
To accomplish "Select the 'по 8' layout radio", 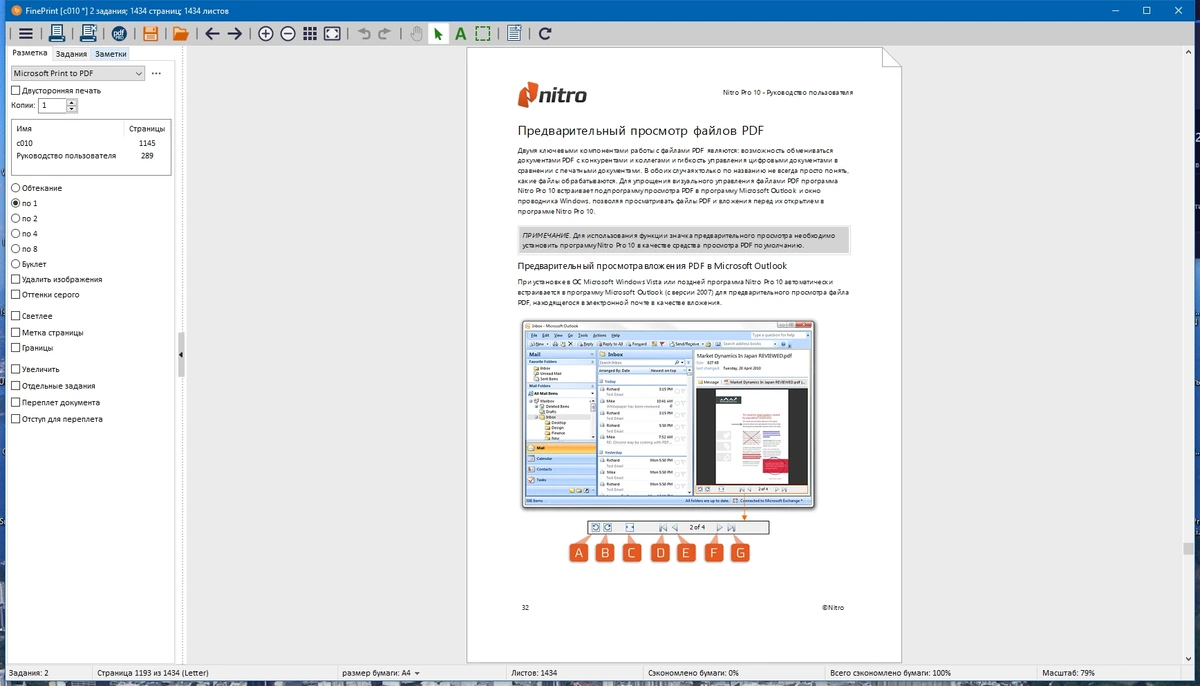I will pos(15,248).
